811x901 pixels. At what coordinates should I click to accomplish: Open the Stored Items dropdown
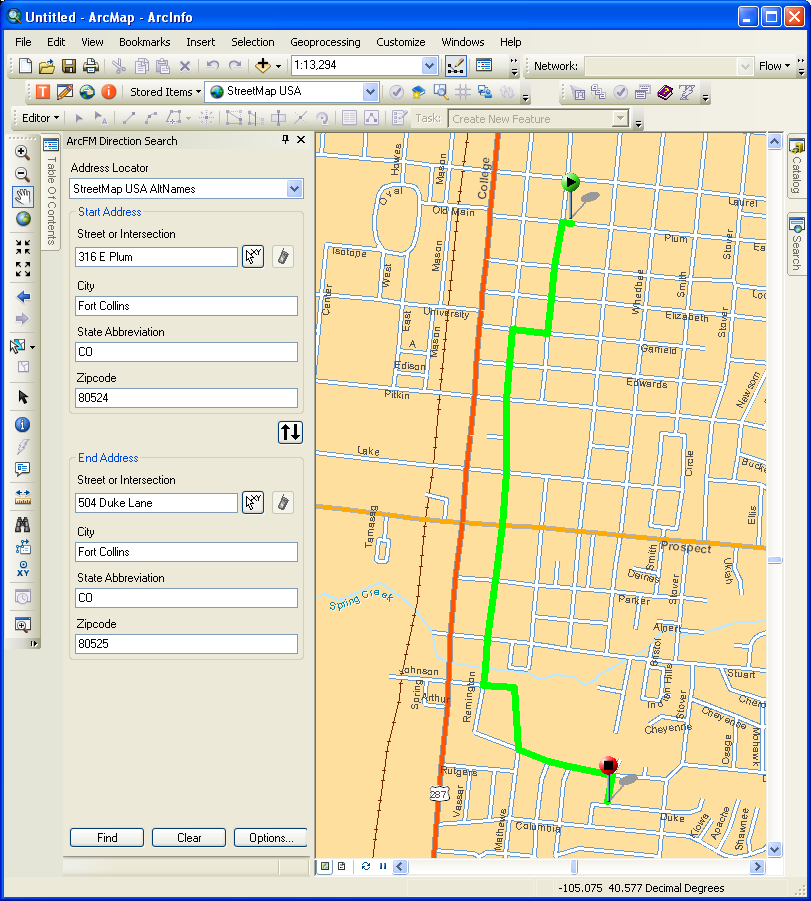166,92
